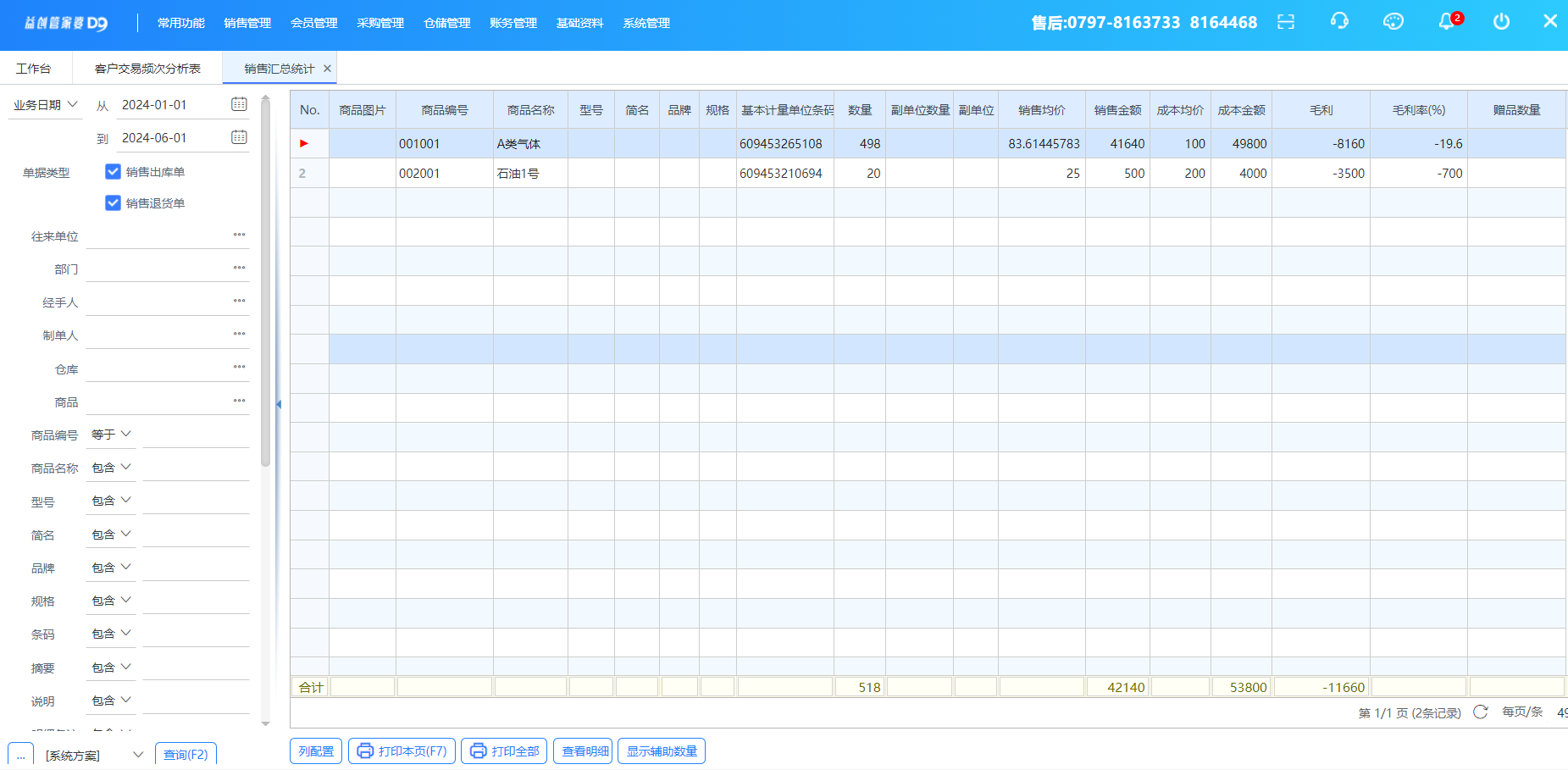The image size is (1568, 770).
Task: Close the 销售汇总统计 tab
Action: [x=327, y=69]
